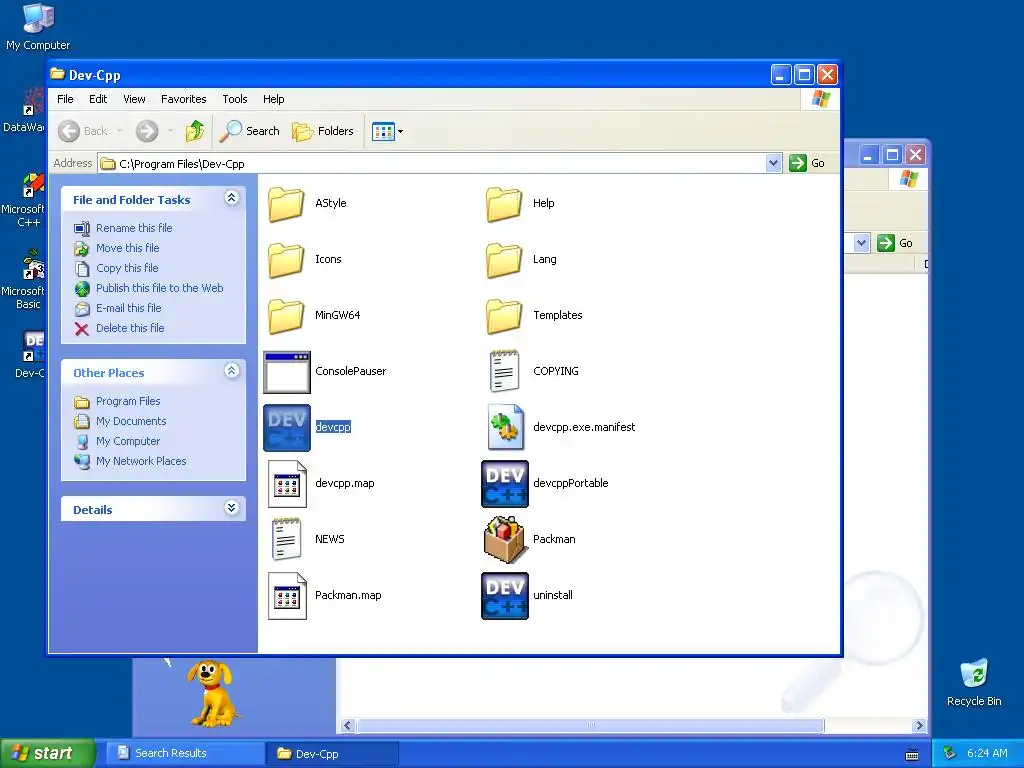Open the AStyle folder icon
1024x768 pixels.
(286, 204)
